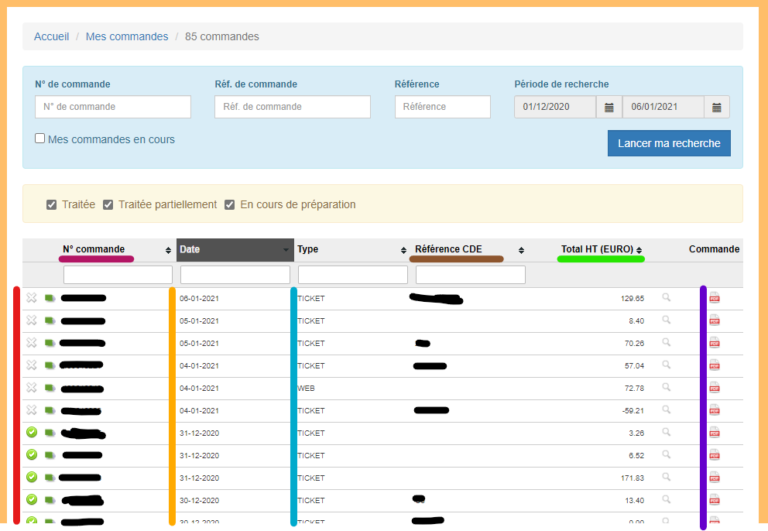Viewport: 768px width, 531px height.
Task: Open the start date calendar picker icon
Action: (609, 107)
